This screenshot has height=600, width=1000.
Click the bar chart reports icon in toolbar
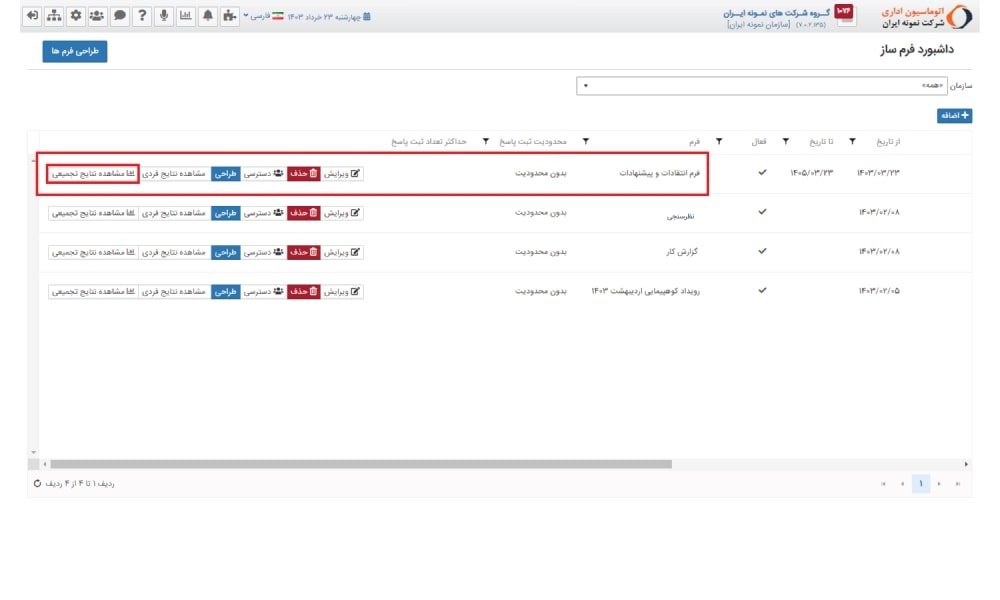(185, 16)
